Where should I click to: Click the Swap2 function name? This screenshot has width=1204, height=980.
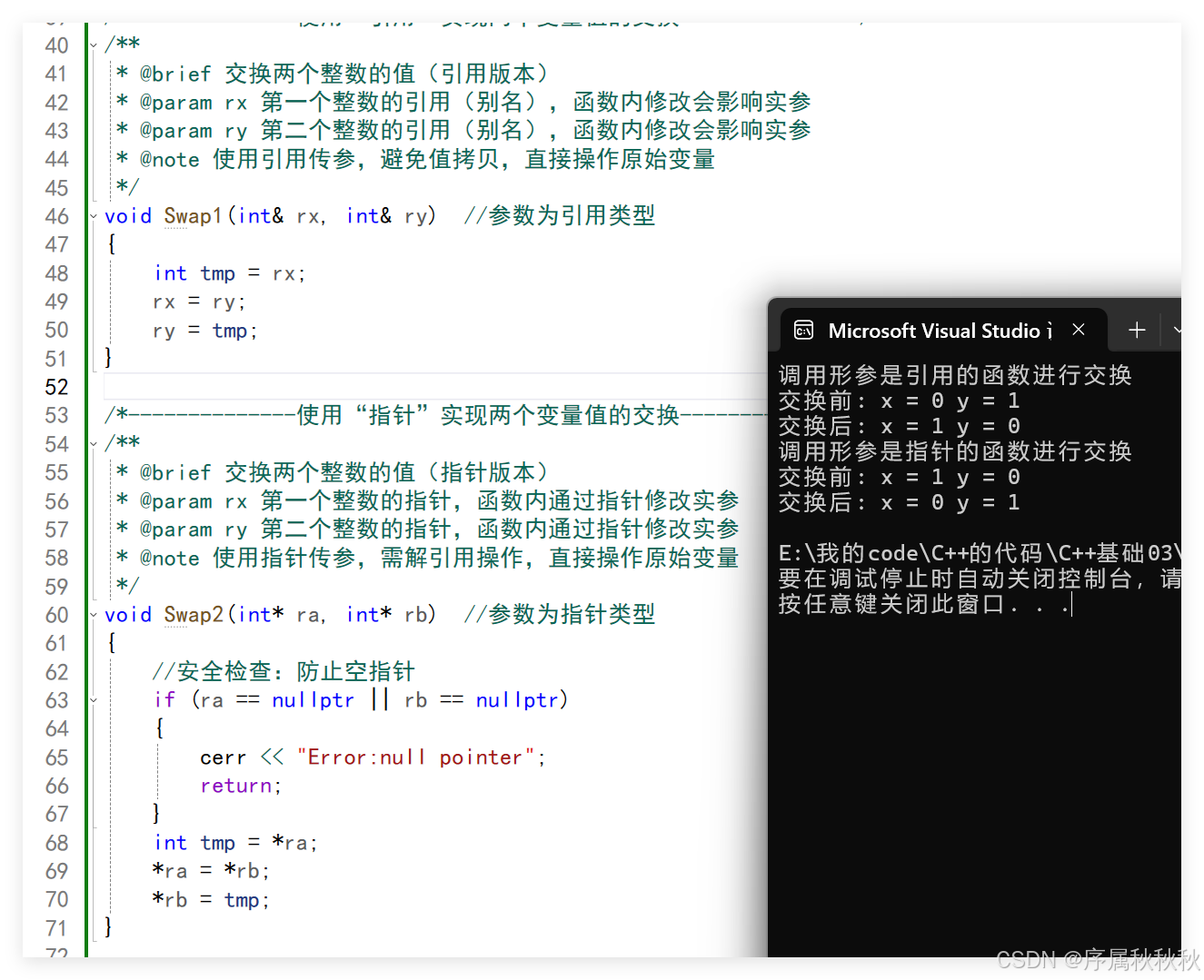(x=194, y=615)
